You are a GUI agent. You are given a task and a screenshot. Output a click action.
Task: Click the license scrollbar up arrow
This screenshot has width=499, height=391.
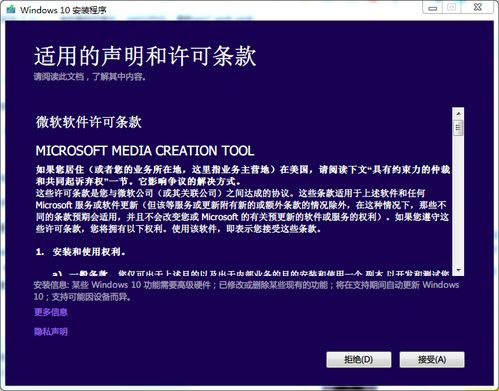click(x=458, y=114)
